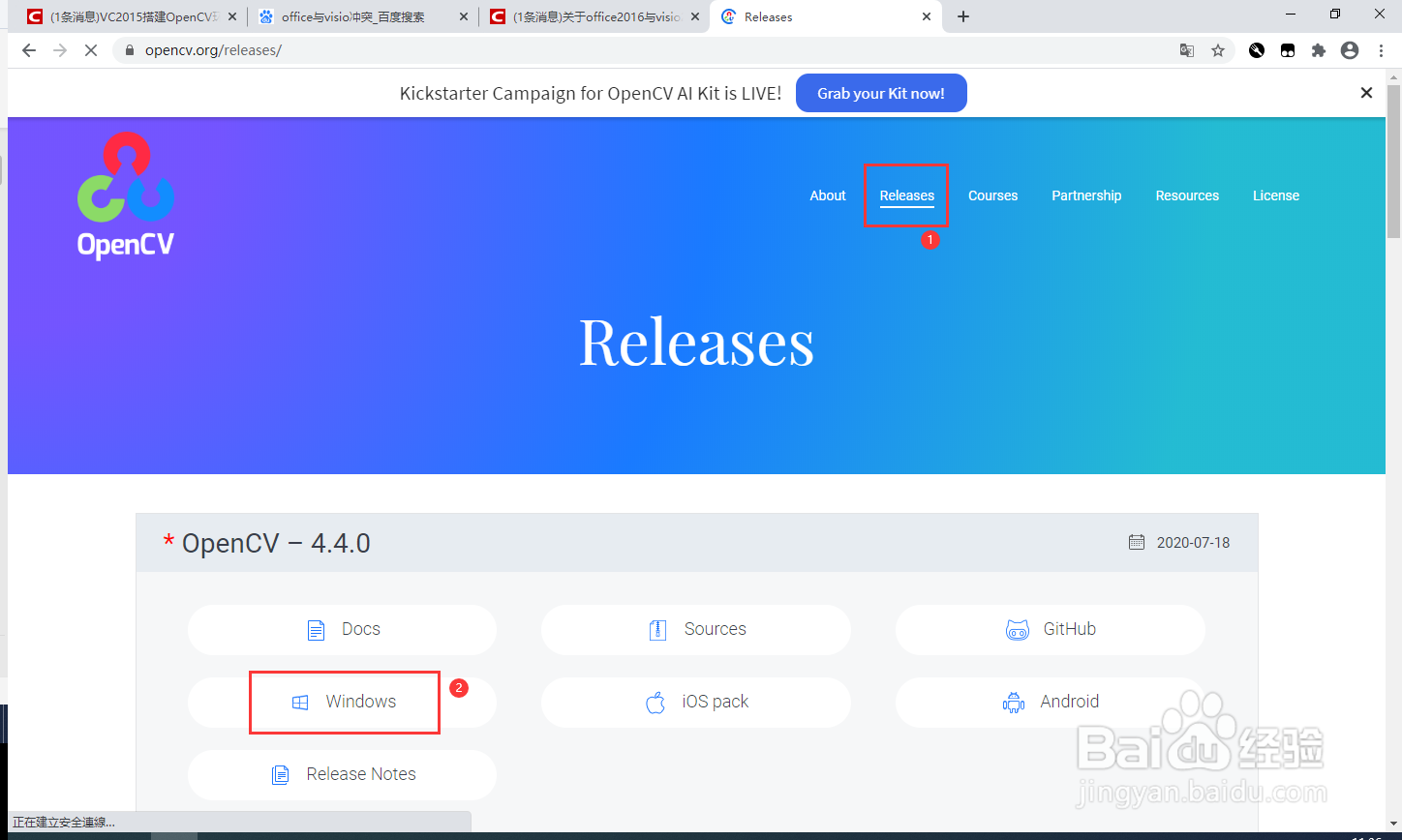1402x840 pixels.
Task: Download the Windows package
Action: (342, 703)
